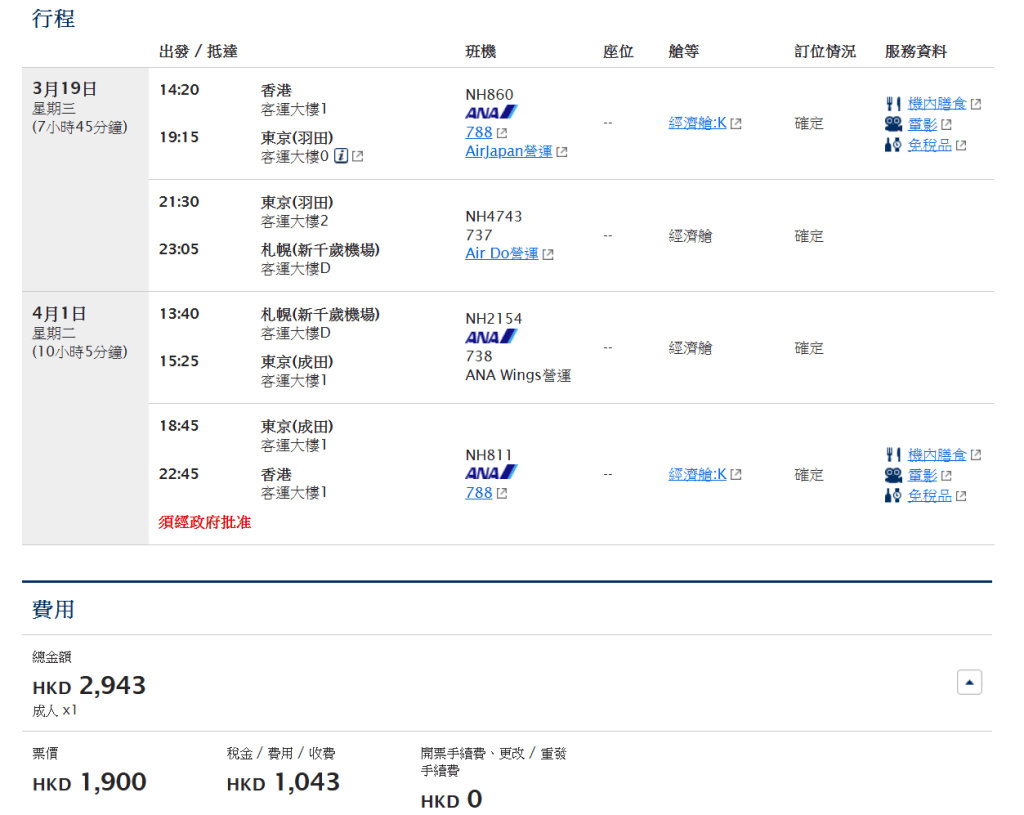Open 經濟艙:K fare class link for NH860
The image size is (1024, 815).
click(697, 123)
